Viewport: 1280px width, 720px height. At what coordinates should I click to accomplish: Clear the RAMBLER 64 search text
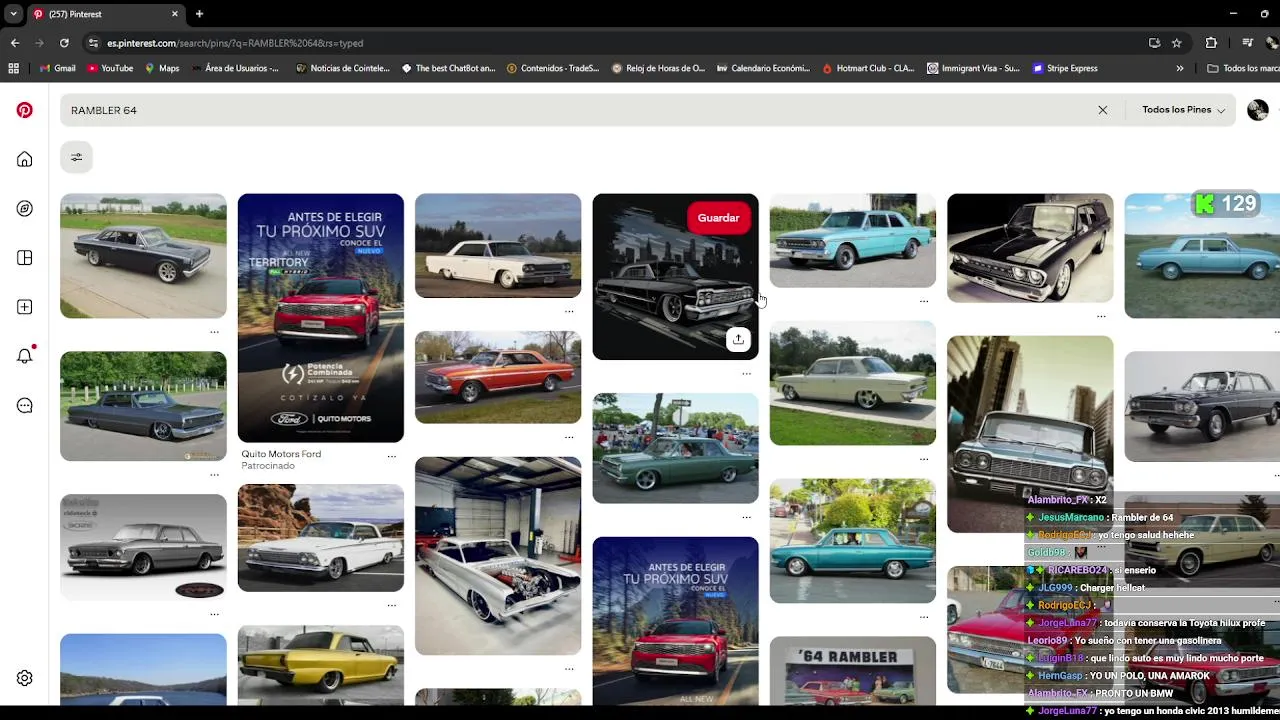1102,110
